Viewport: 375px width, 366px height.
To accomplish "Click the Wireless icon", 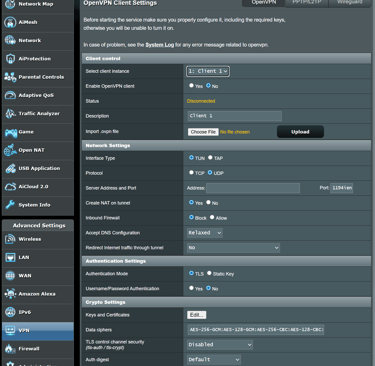I will pyautogui.click(x=10, y=239).
